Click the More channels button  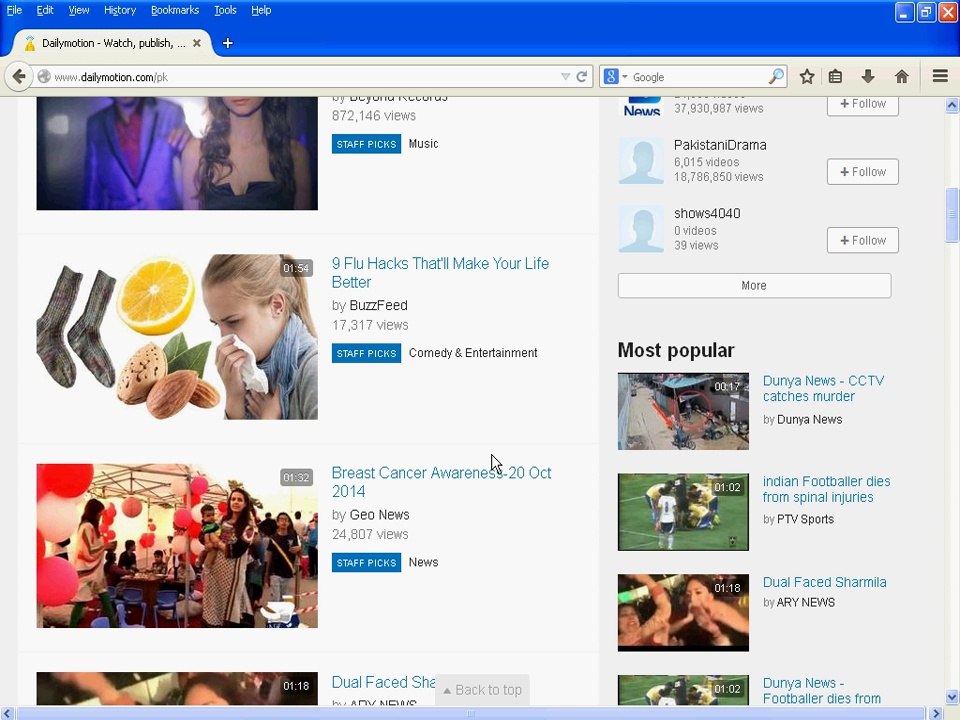point(754,285)
